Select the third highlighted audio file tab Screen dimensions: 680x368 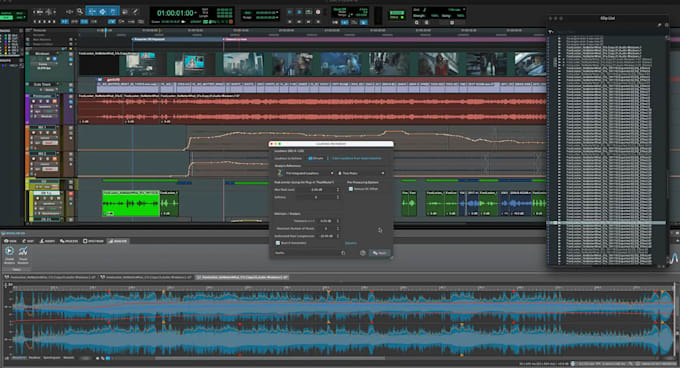coord(242,277)
